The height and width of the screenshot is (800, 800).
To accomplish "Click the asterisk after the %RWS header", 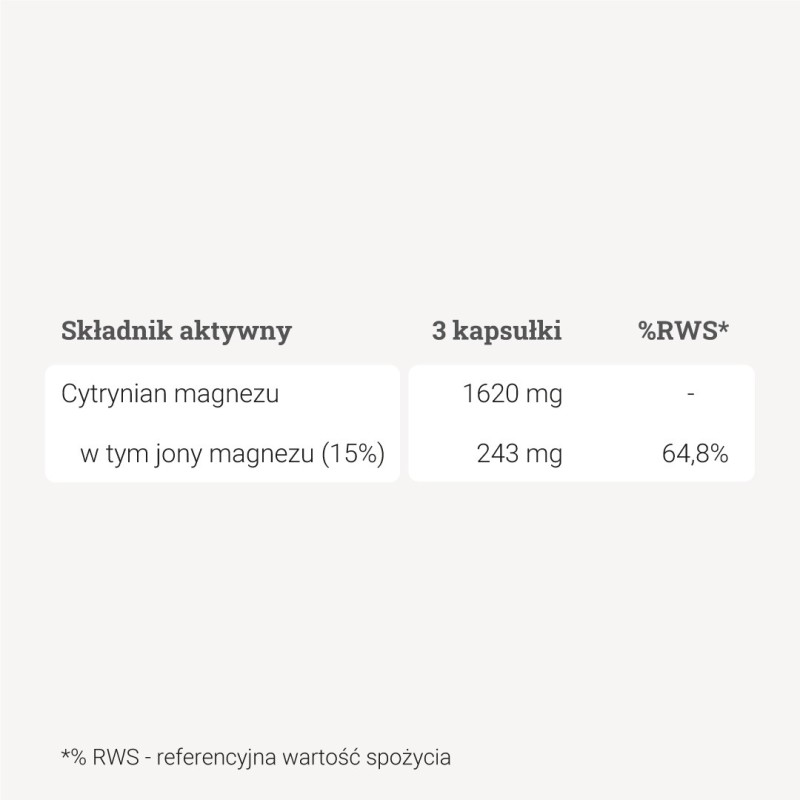I will (x=723, y=328).
